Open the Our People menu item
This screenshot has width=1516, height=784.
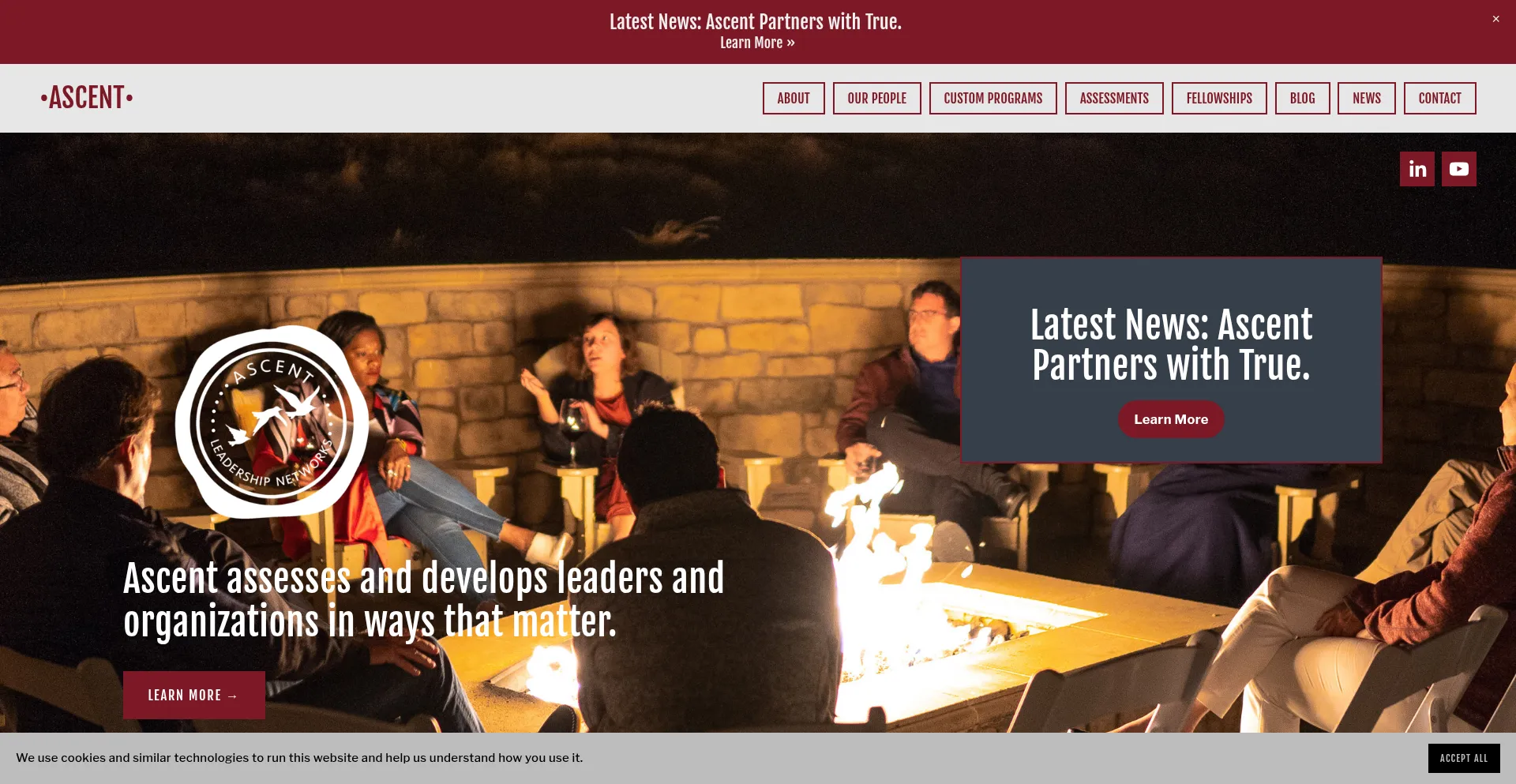coord(877,98)
